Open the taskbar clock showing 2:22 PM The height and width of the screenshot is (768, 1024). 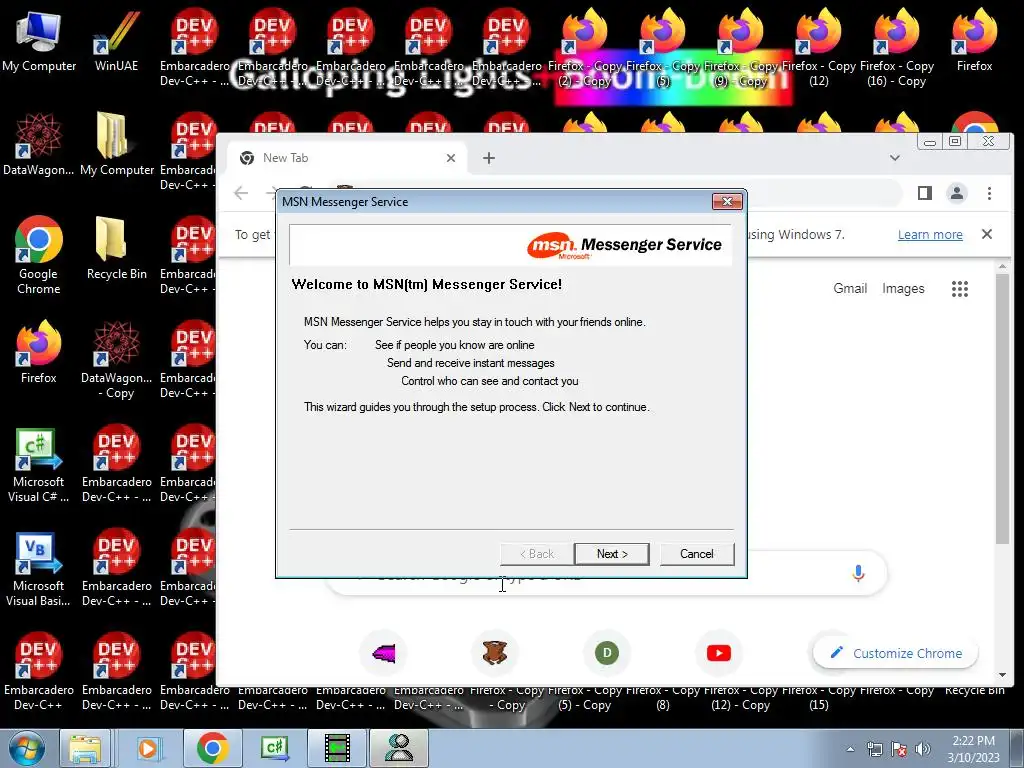click(x=973, y=748)
